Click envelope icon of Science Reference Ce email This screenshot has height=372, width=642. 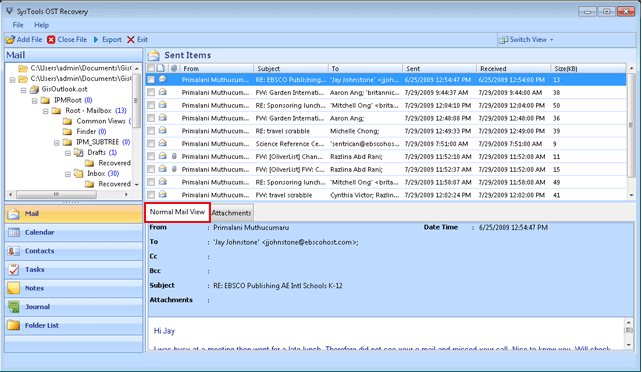pyautogui.click(x=163, y=144)
